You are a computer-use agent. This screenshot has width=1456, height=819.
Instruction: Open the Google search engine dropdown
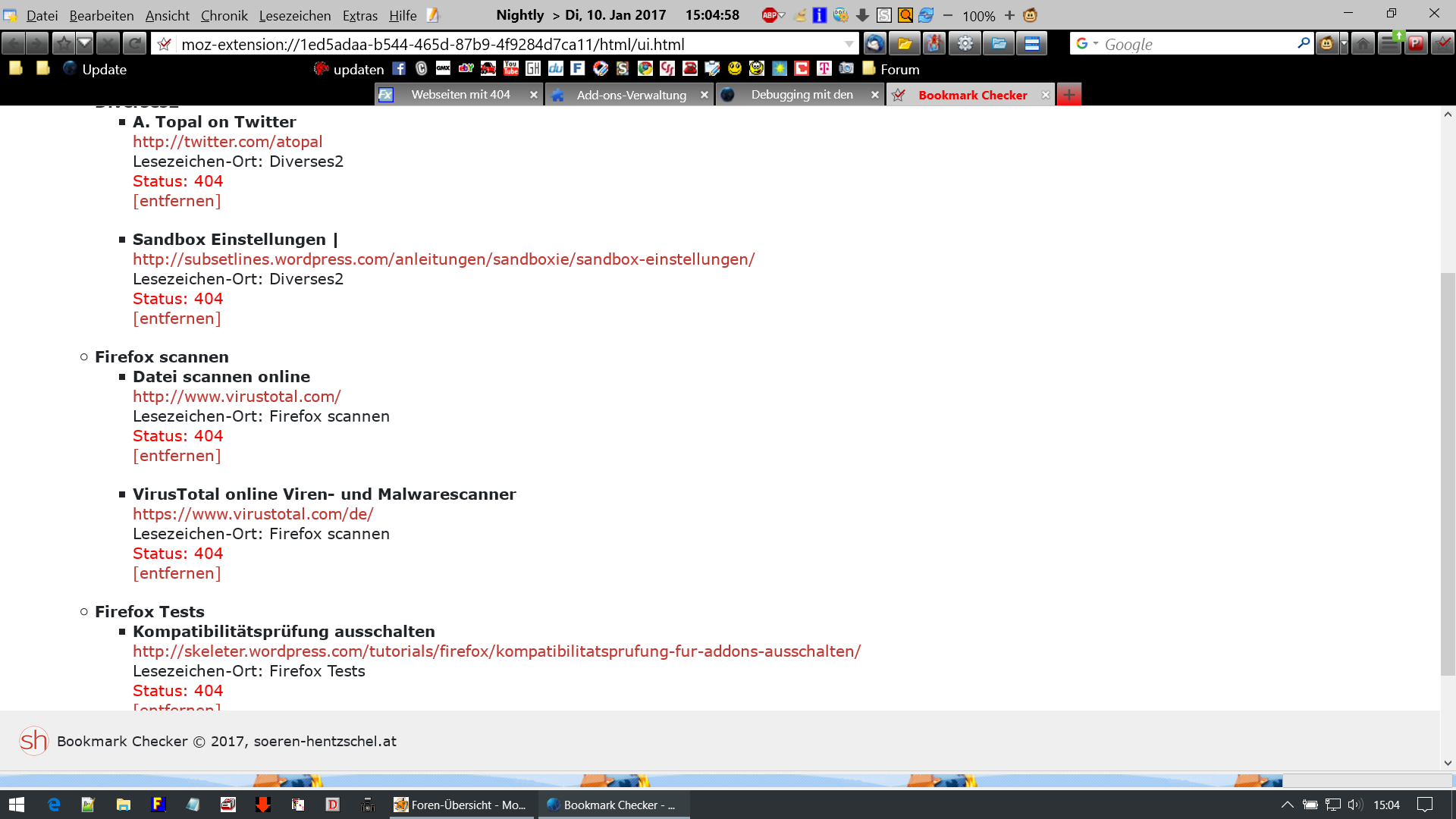tap(1095, 44)
